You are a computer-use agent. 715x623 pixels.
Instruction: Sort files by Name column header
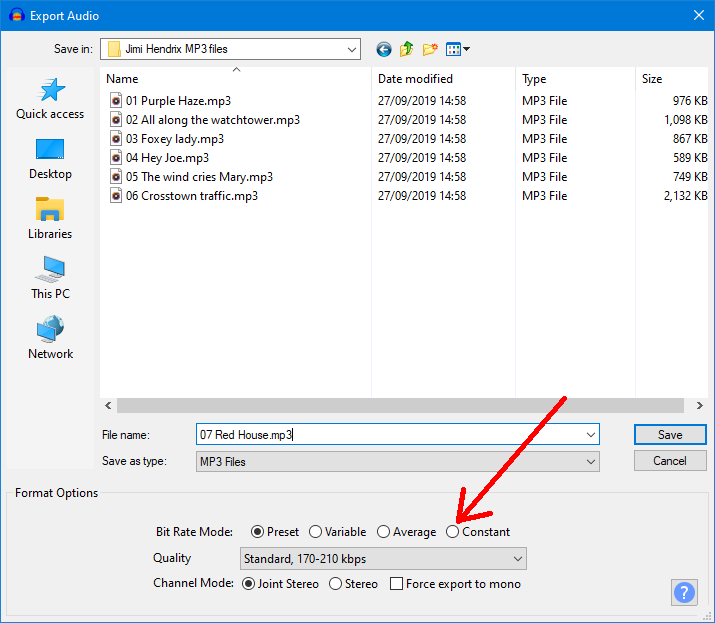pyautogui.click(x=123, y=79)
